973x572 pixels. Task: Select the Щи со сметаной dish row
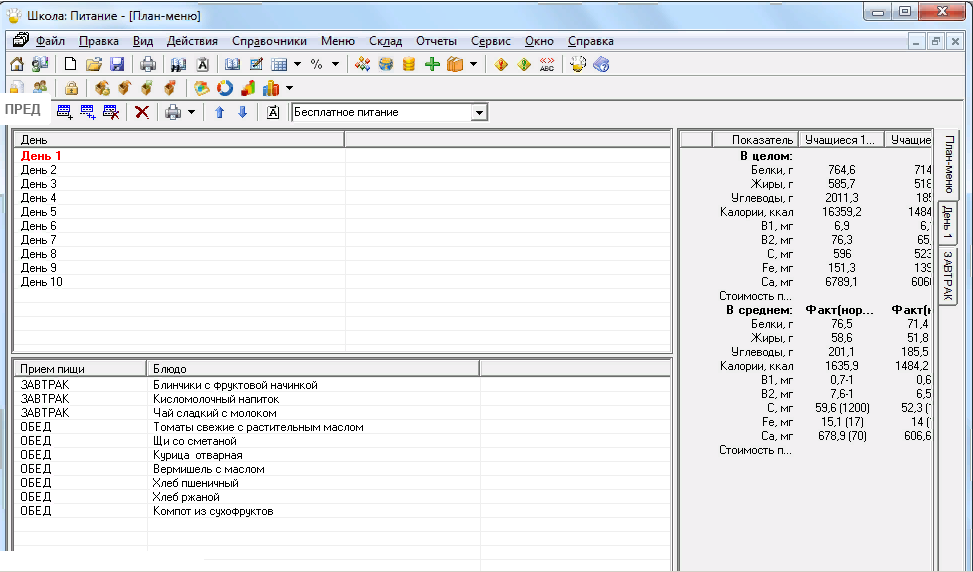(x=194, y=441)
